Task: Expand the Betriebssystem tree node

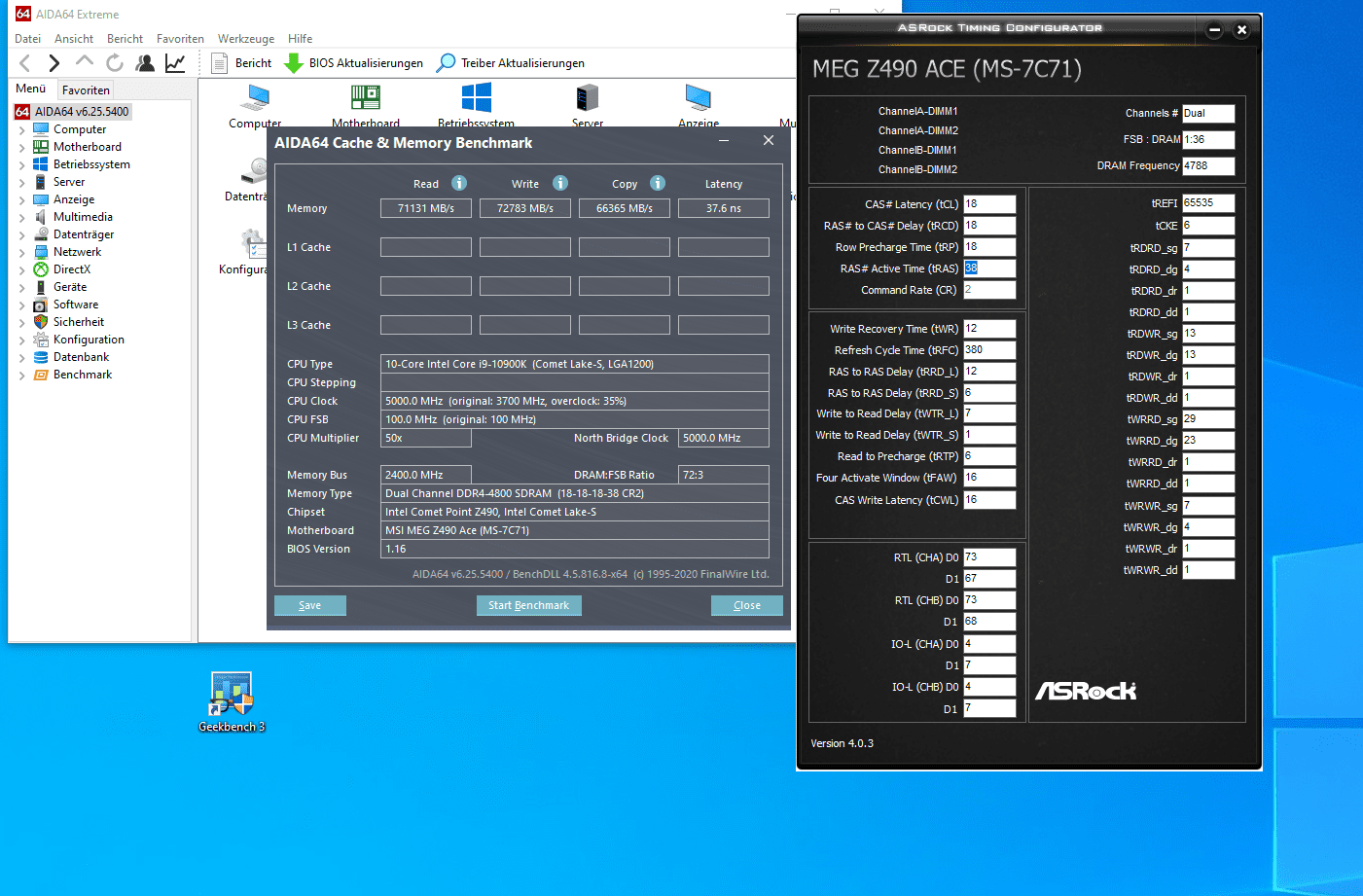Action: click(22, 165)
